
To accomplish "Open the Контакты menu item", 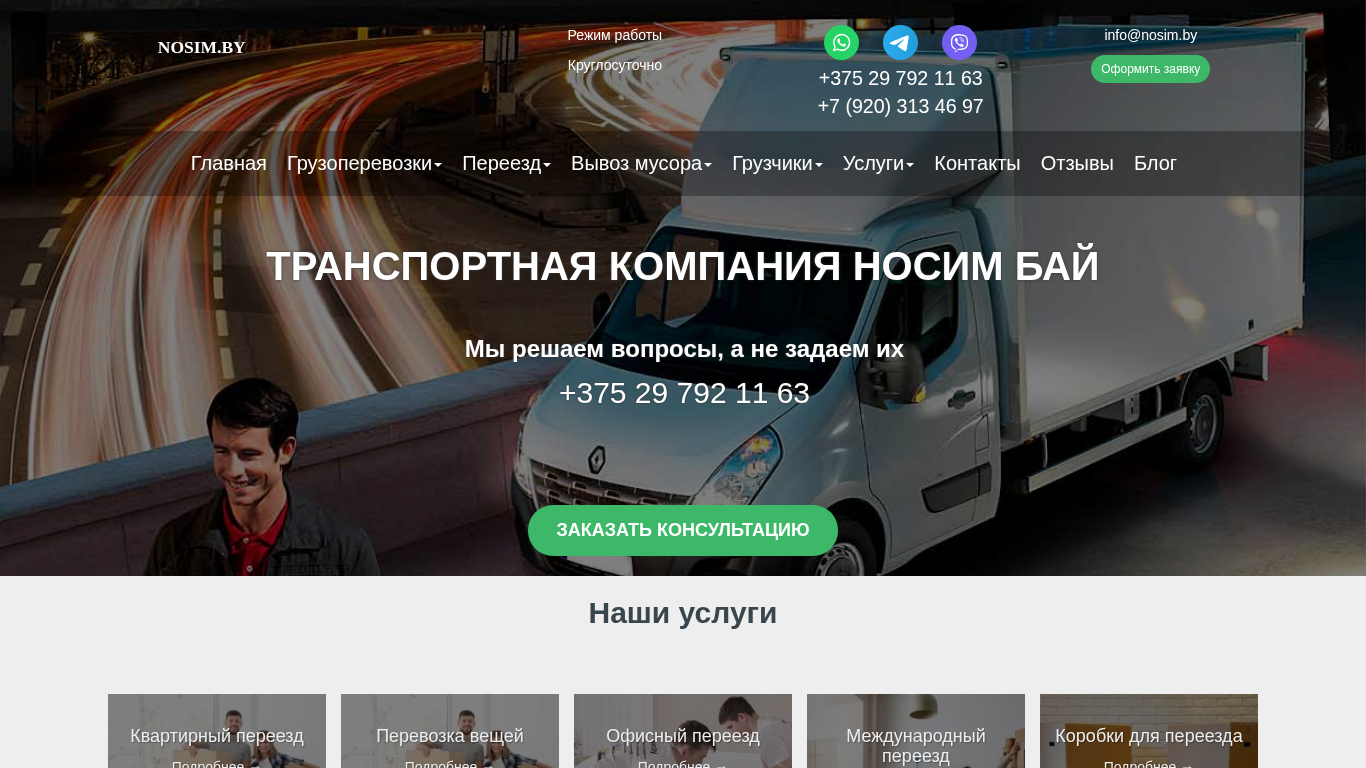I will click(x=977, y=163).
